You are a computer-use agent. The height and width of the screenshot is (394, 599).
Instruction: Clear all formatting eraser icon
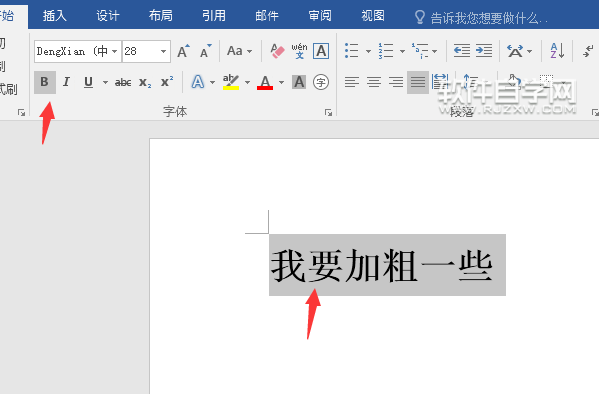[277, 51]
